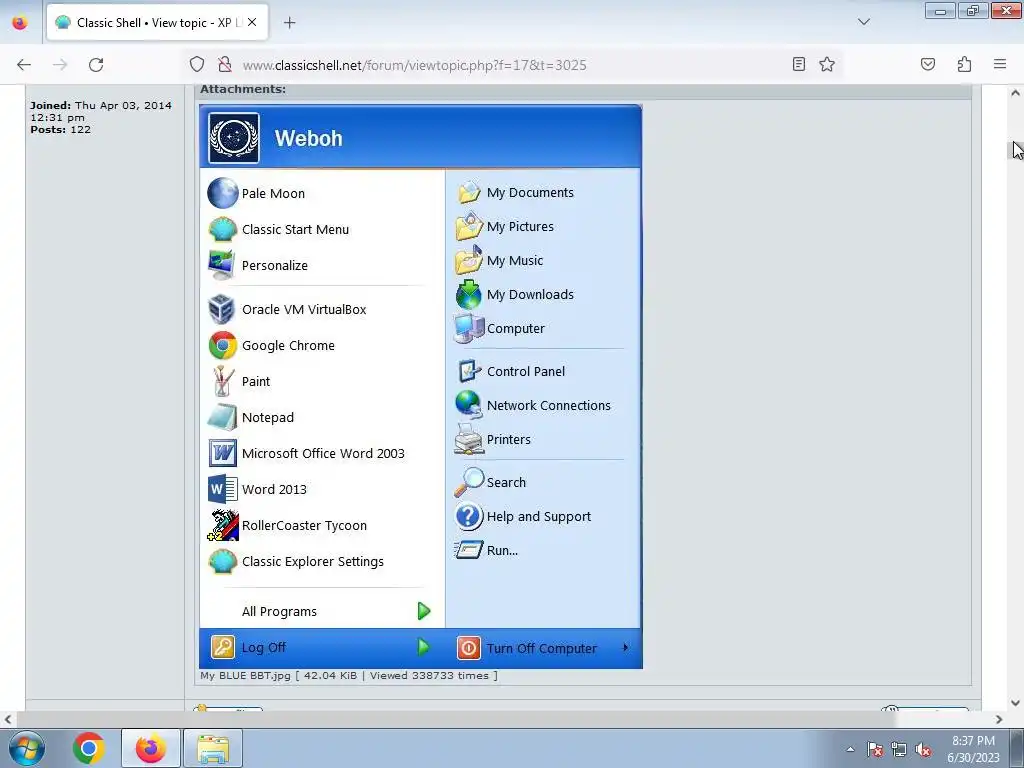Screen dimensions: 1024x768
Task: Reload the current page
Action: (96, 64)
